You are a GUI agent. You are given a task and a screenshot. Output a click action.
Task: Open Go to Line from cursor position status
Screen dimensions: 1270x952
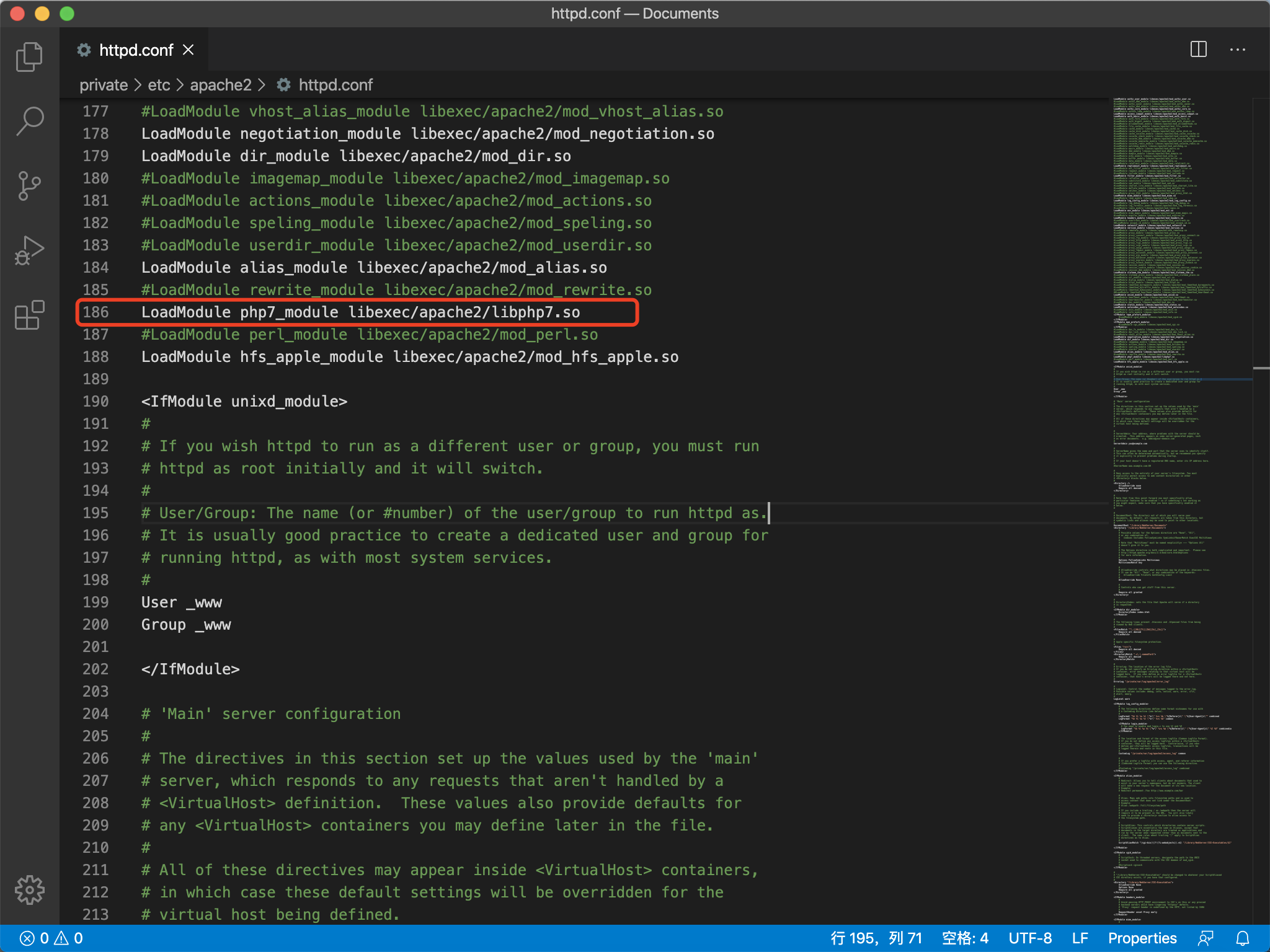coord(876,938)
